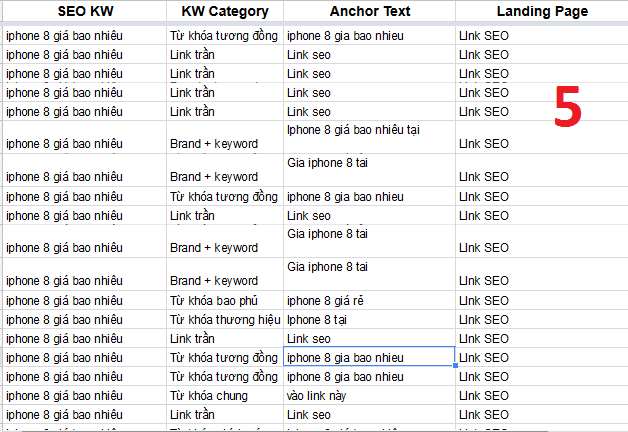
Task: Click the Landing Page column header
Action: 542,11
